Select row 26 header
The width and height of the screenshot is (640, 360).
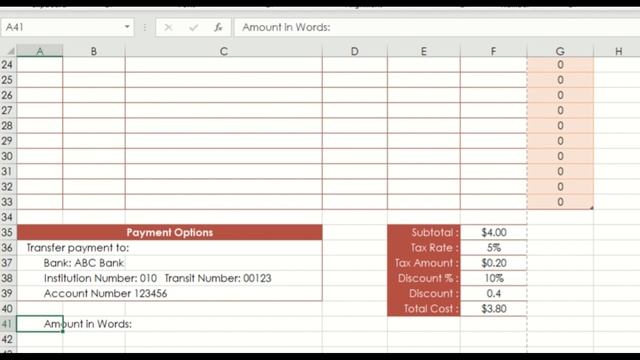(8, 95)
